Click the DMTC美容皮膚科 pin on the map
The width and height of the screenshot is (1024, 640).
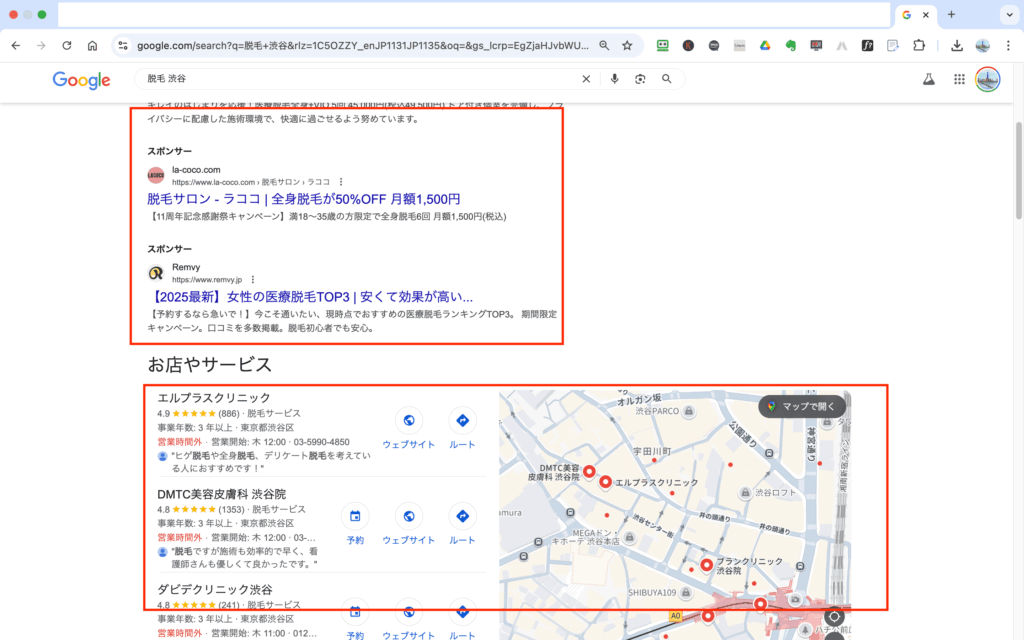click(x=589, y=471)
